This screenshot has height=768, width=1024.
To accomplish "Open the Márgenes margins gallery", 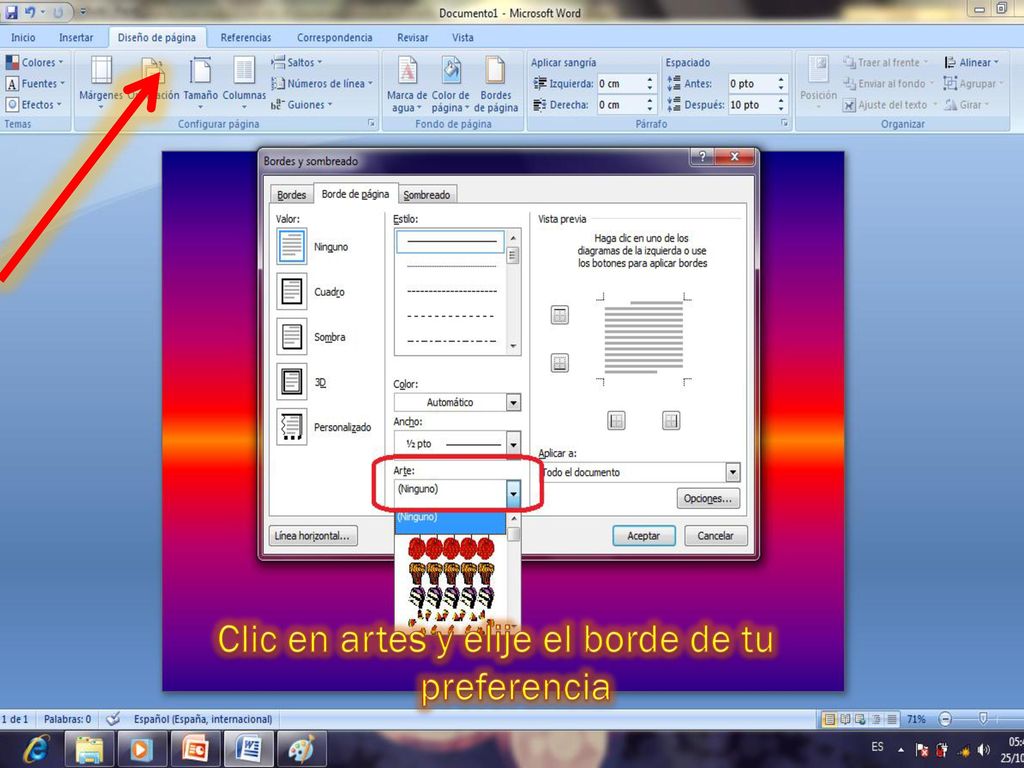I will (x=101, y=81).
